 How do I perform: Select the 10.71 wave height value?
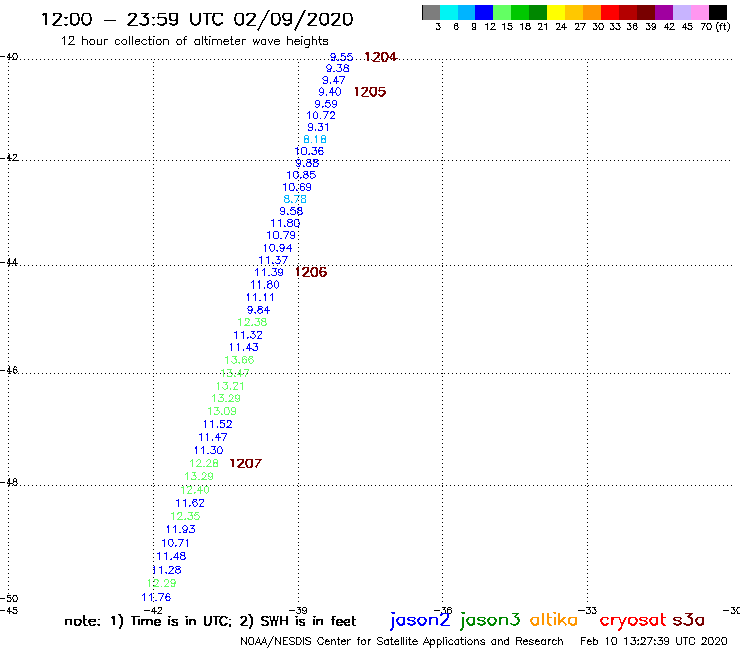[176, 543]
